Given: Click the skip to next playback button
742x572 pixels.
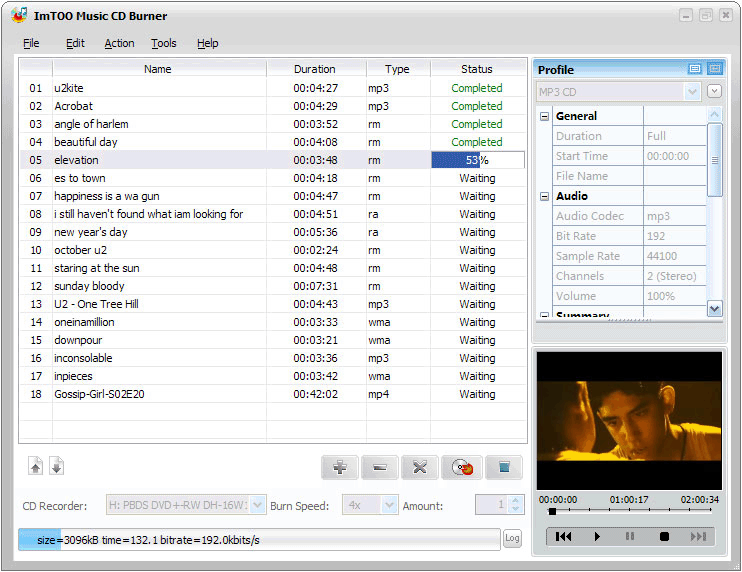Looking at the screenshot, I should [x=698, y=537].
